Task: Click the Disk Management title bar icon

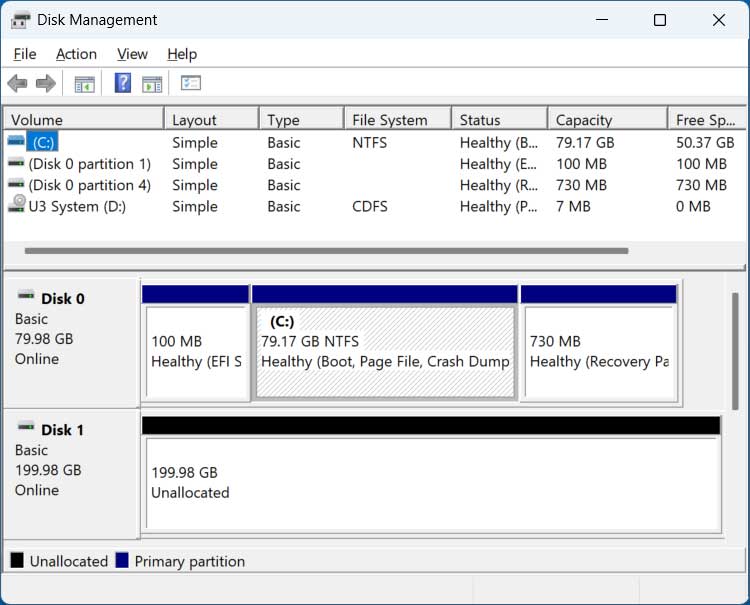Action: pos(20,20)
